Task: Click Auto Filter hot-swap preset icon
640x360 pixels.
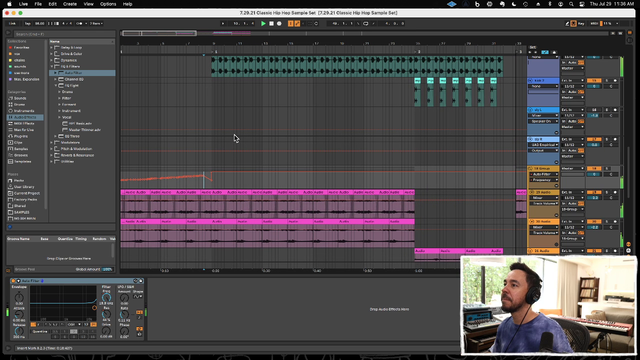Action: (136, 281)
